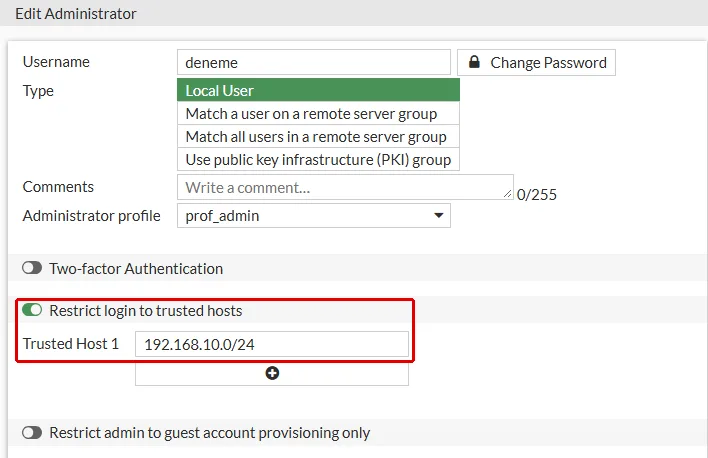The width and height of the screenshot is (708, 458).
Task: Toggle Restrict admin to guest account provisioning
Action: tap(32, 433)
